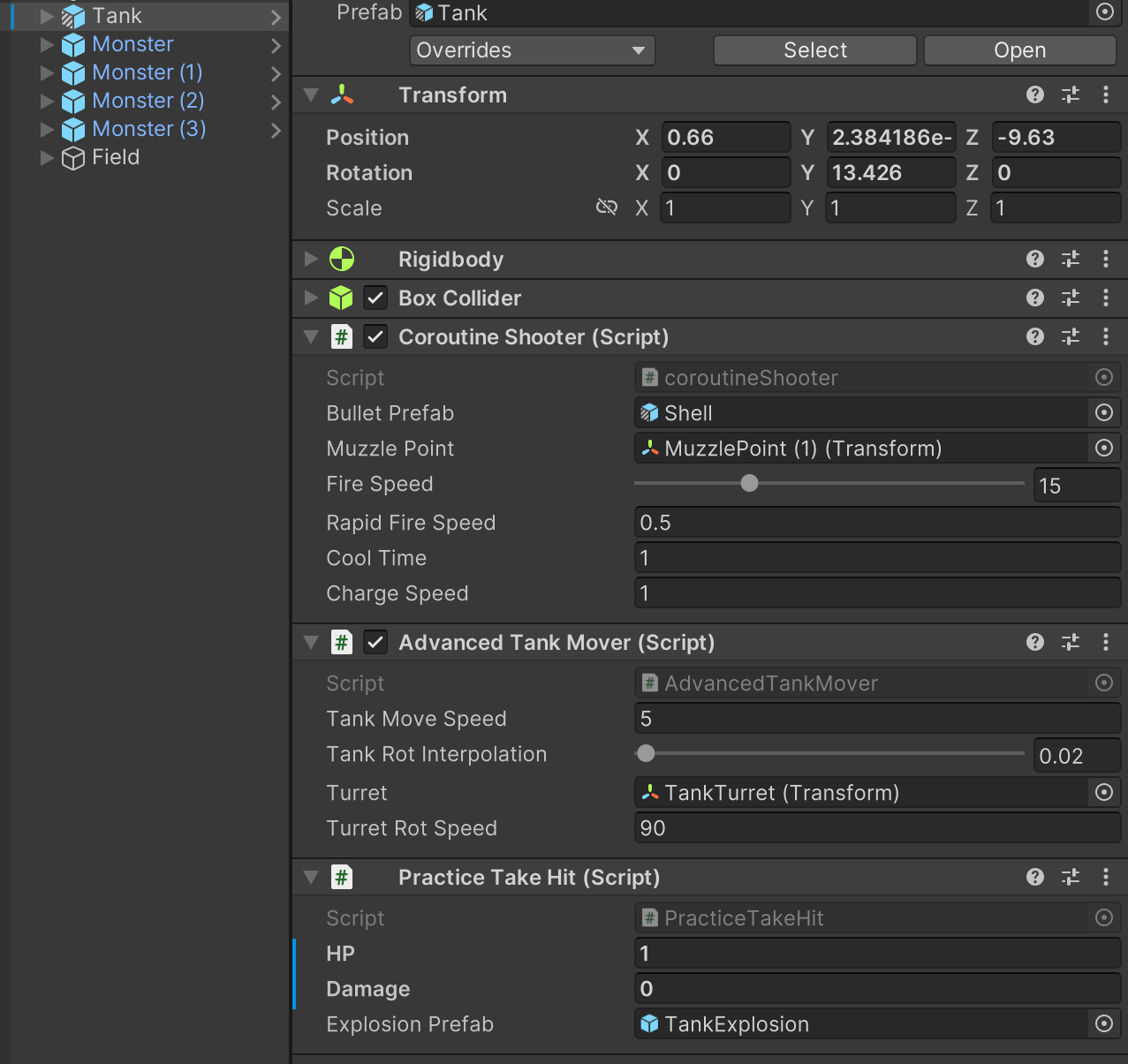Open Rigidbody preset sliders icon
The width and height of the screenshot is (1128, 1064).
pyautogui.click(x=1071, y=259)
